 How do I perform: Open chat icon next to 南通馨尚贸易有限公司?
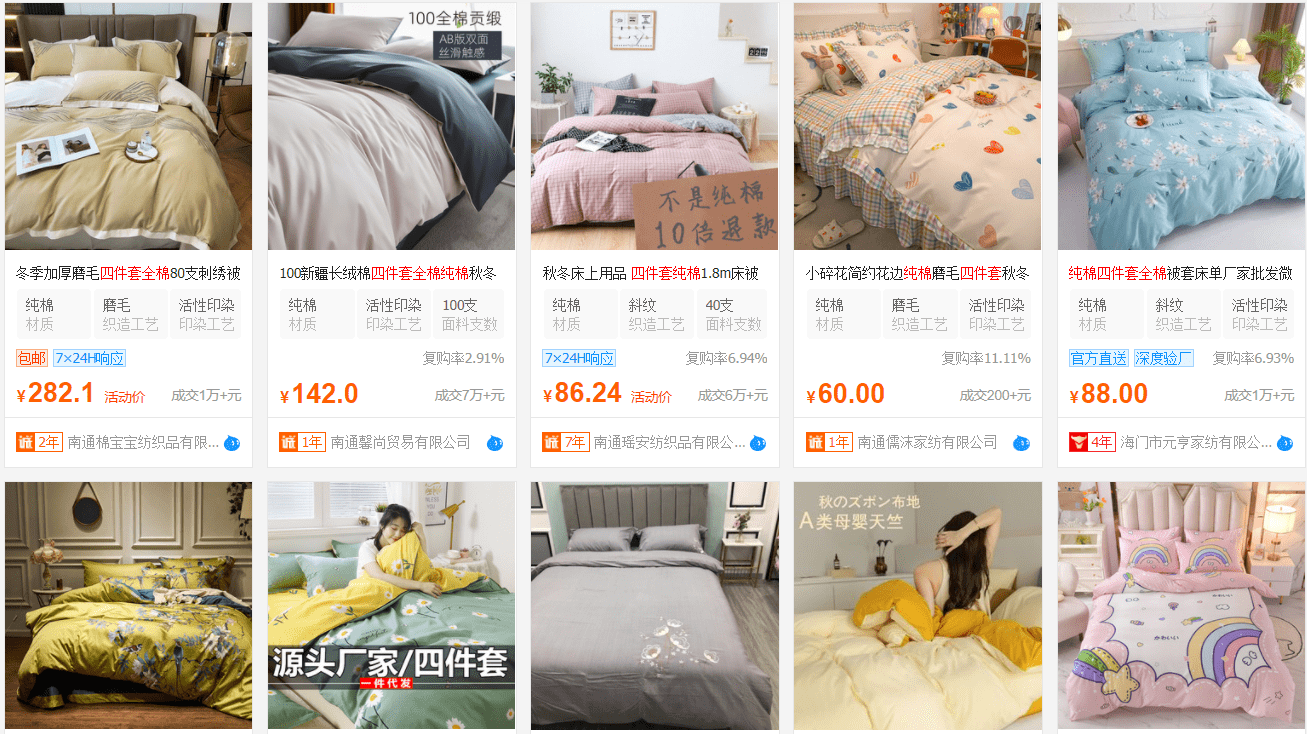coord(495,443)
